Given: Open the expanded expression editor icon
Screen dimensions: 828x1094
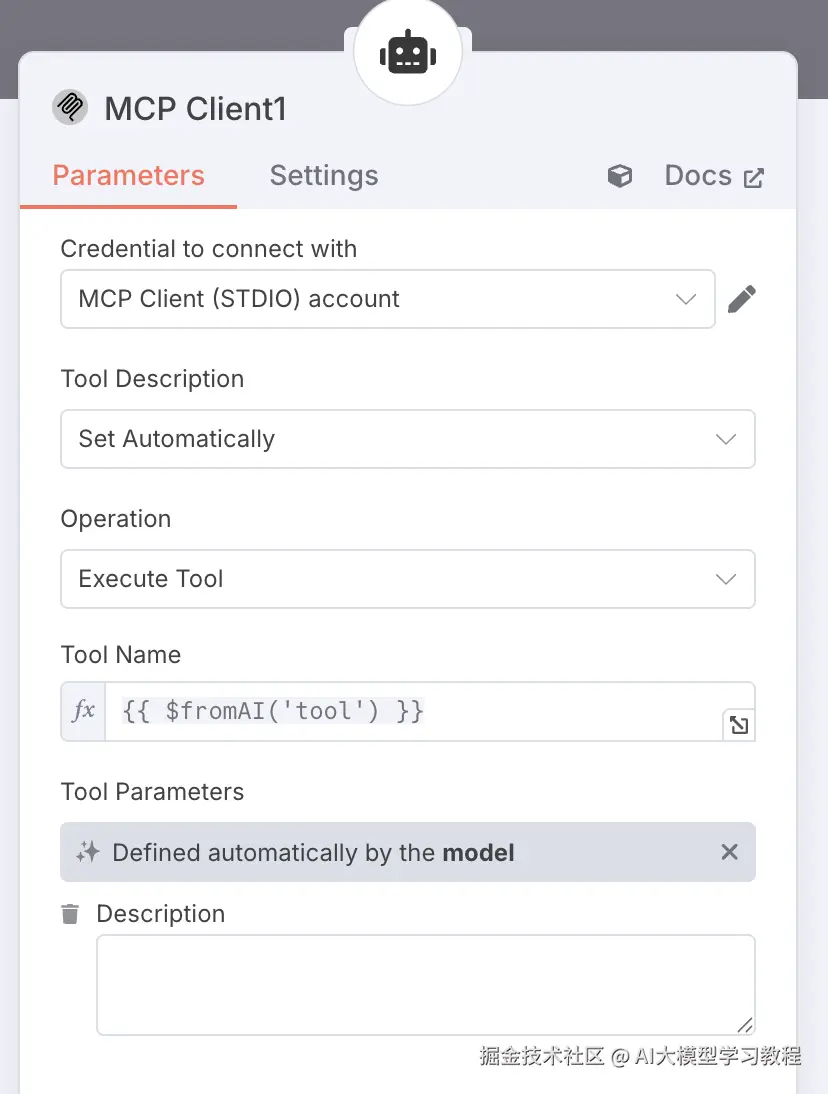Looking at the screenshot, I should [x=739, y=726].
